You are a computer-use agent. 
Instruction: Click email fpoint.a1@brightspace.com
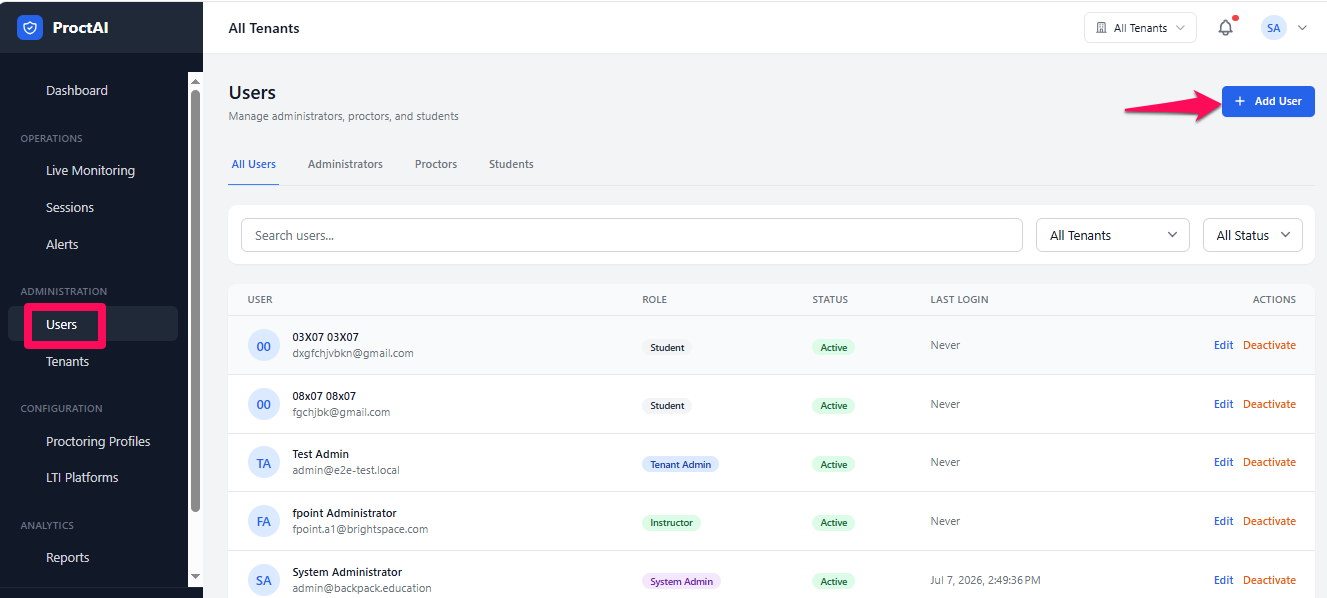(x=360, y=529)
